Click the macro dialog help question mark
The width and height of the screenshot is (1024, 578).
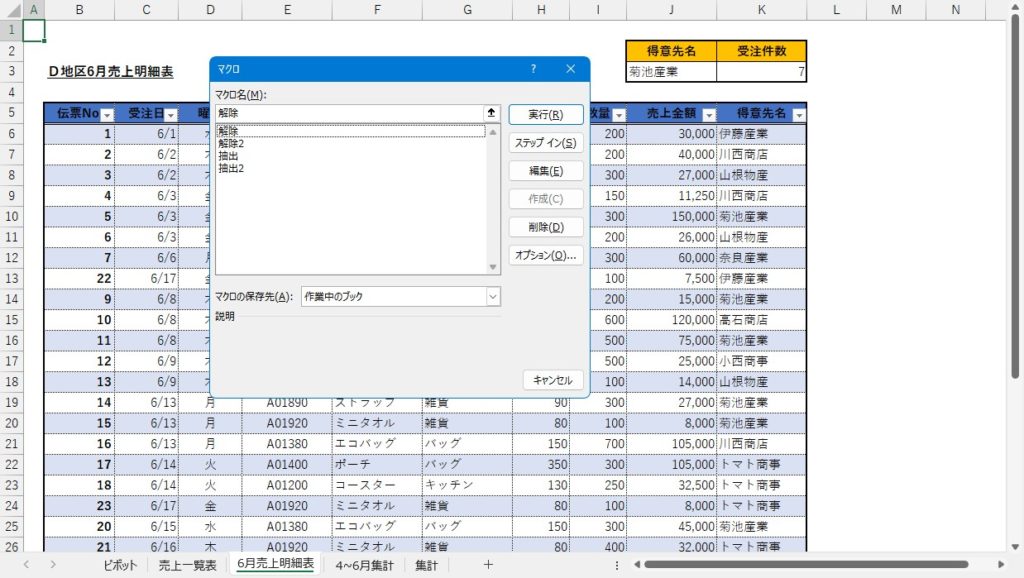pyautogui.click(x=533, y=69)
